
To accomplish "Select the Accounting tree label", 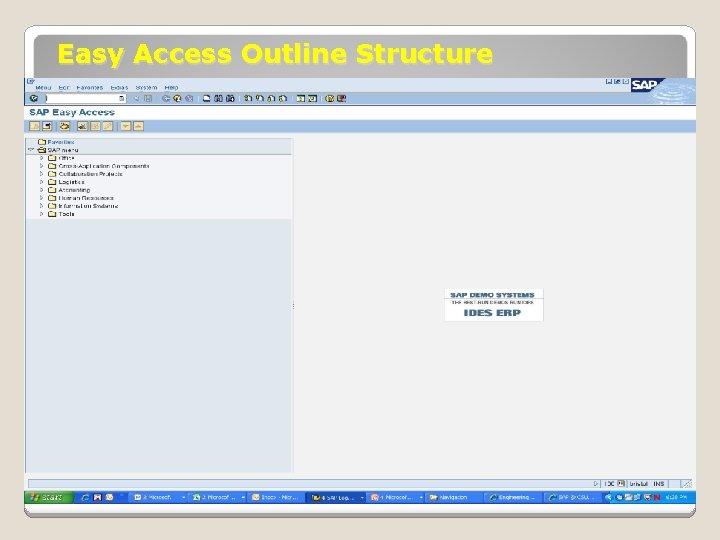I will coord(74,190).
